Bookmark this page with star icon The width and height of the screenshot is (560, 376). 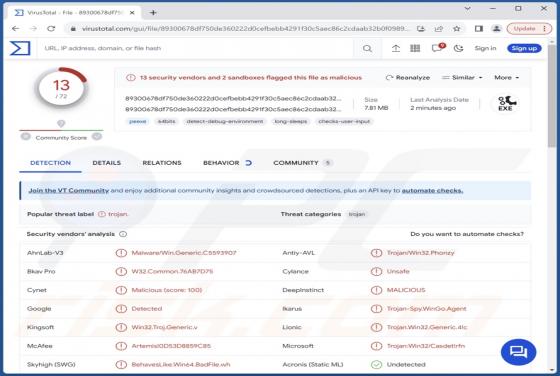pyautogui.click(x=456, y=29)
